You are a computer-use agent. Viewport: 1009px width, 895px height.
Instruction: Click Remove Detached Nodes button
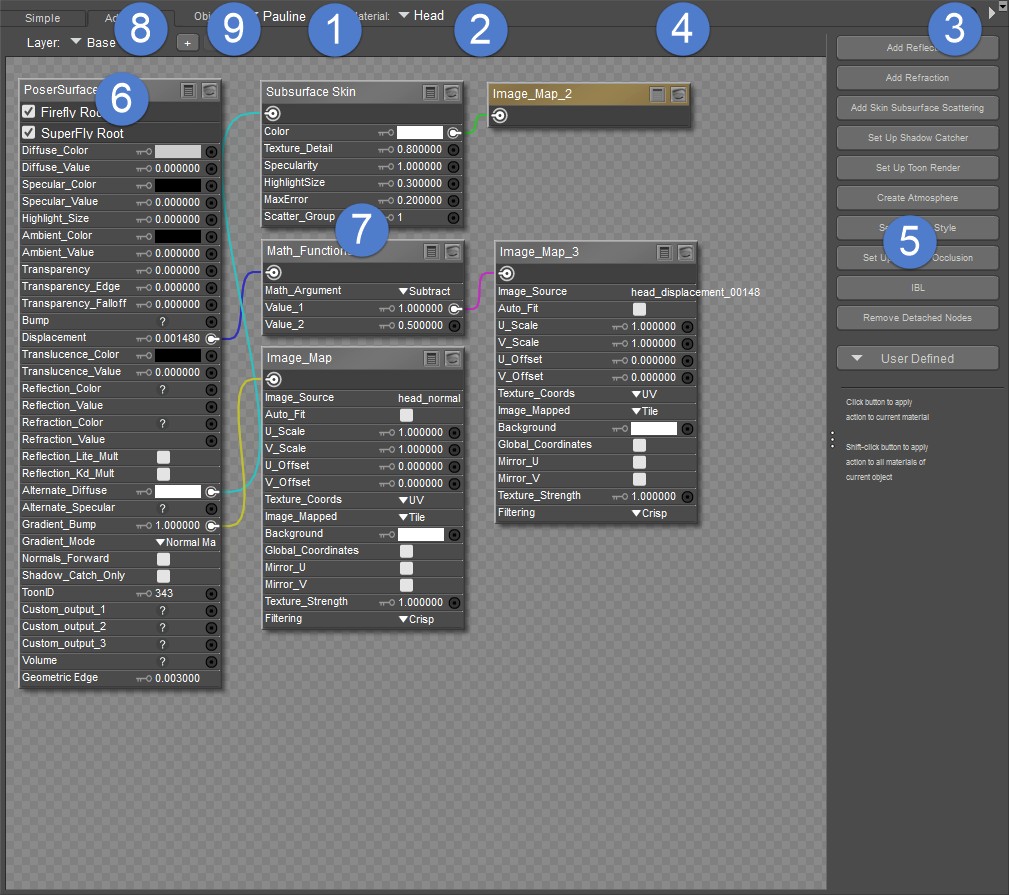point(917,318)
